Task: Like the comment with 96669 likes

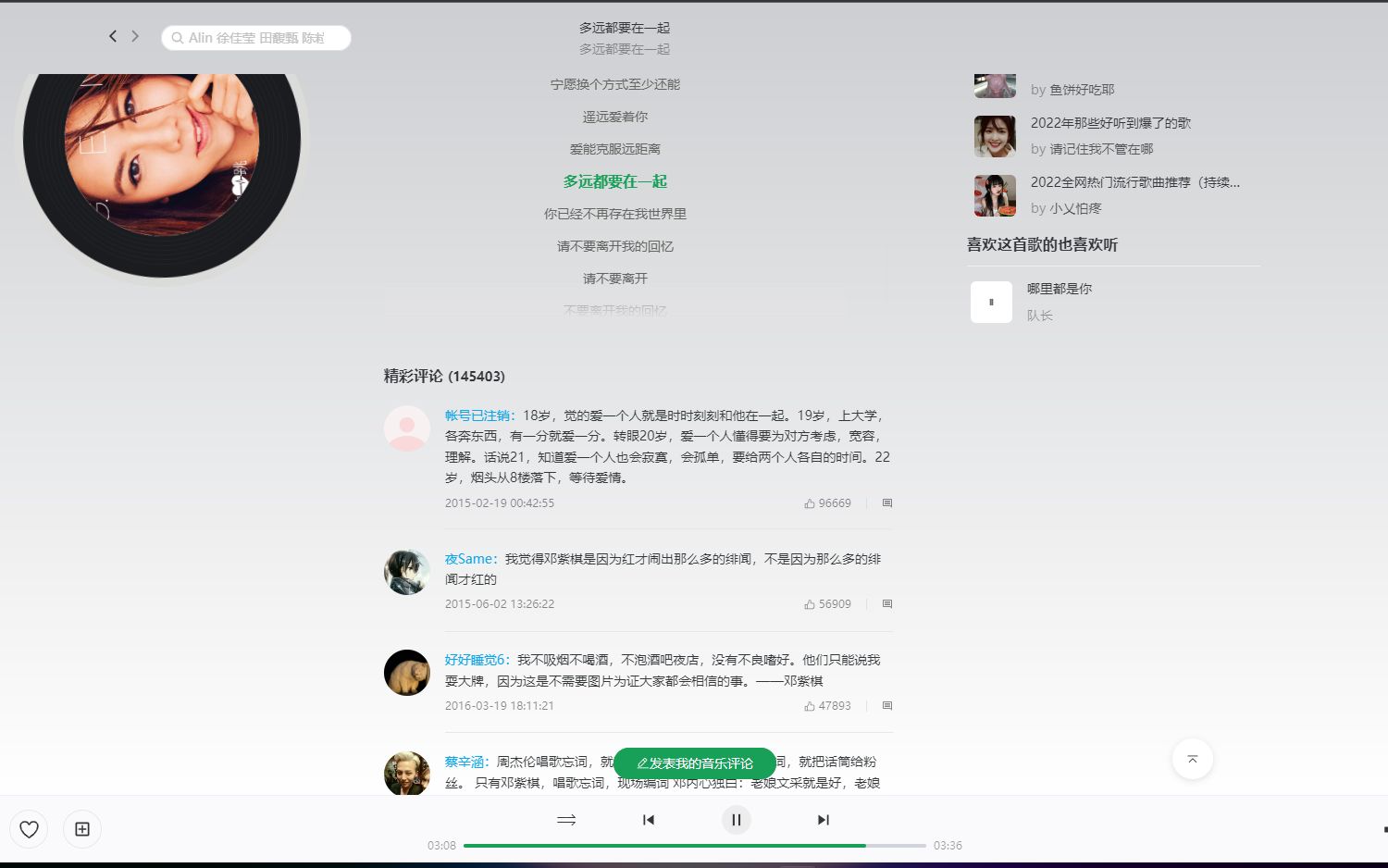Action: (x=827, y=503)
